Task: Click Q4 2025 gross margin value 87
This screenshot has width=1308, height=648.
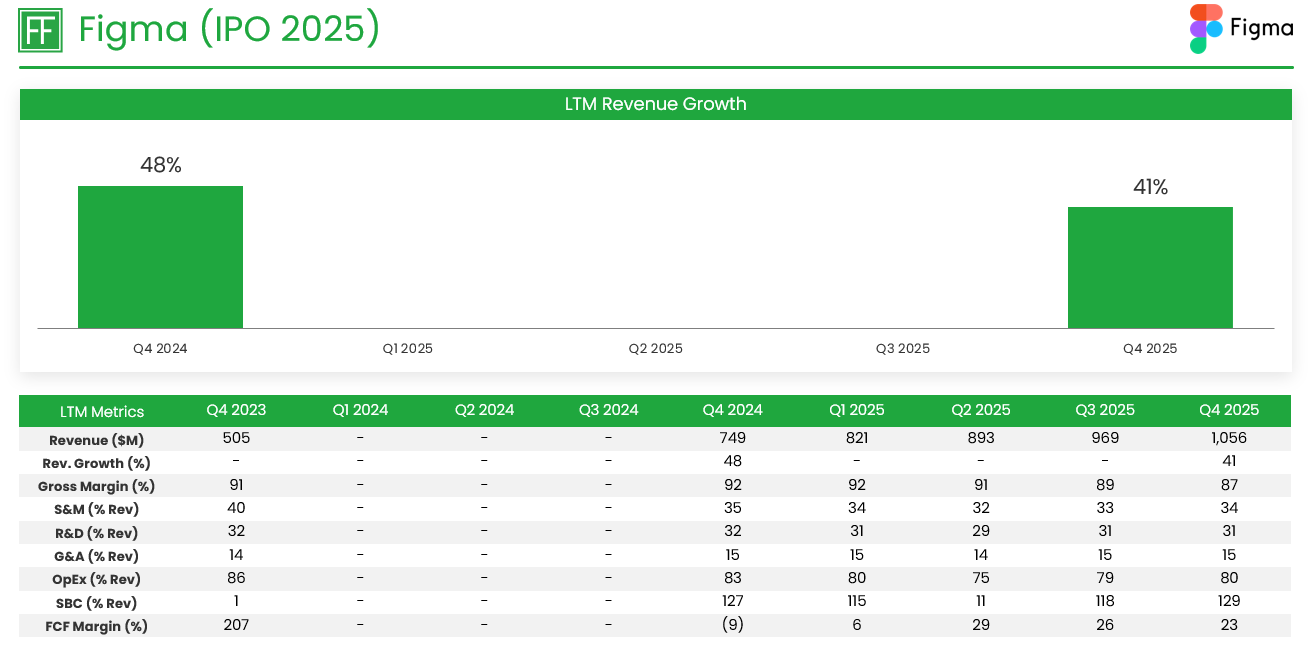Action: 1229,485
